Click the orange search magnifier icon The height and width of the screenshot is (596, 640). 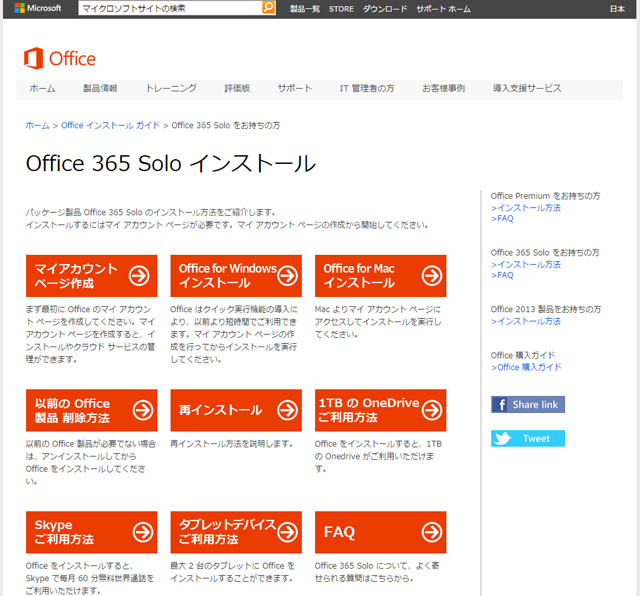click(x=268, y=7)
